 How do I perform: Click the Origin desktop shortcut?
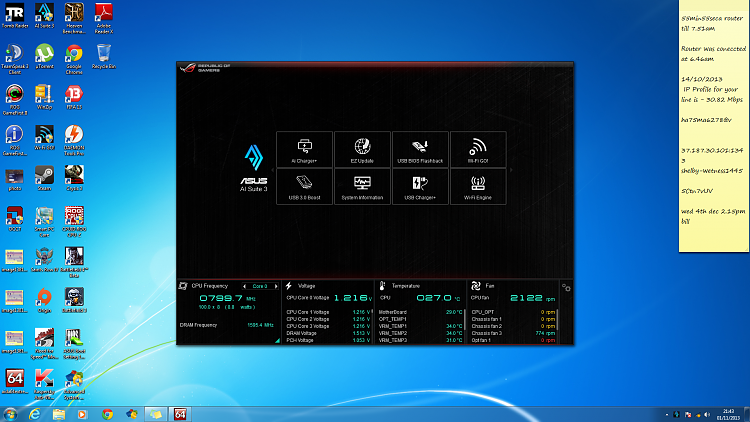click(x=44, y=300)
